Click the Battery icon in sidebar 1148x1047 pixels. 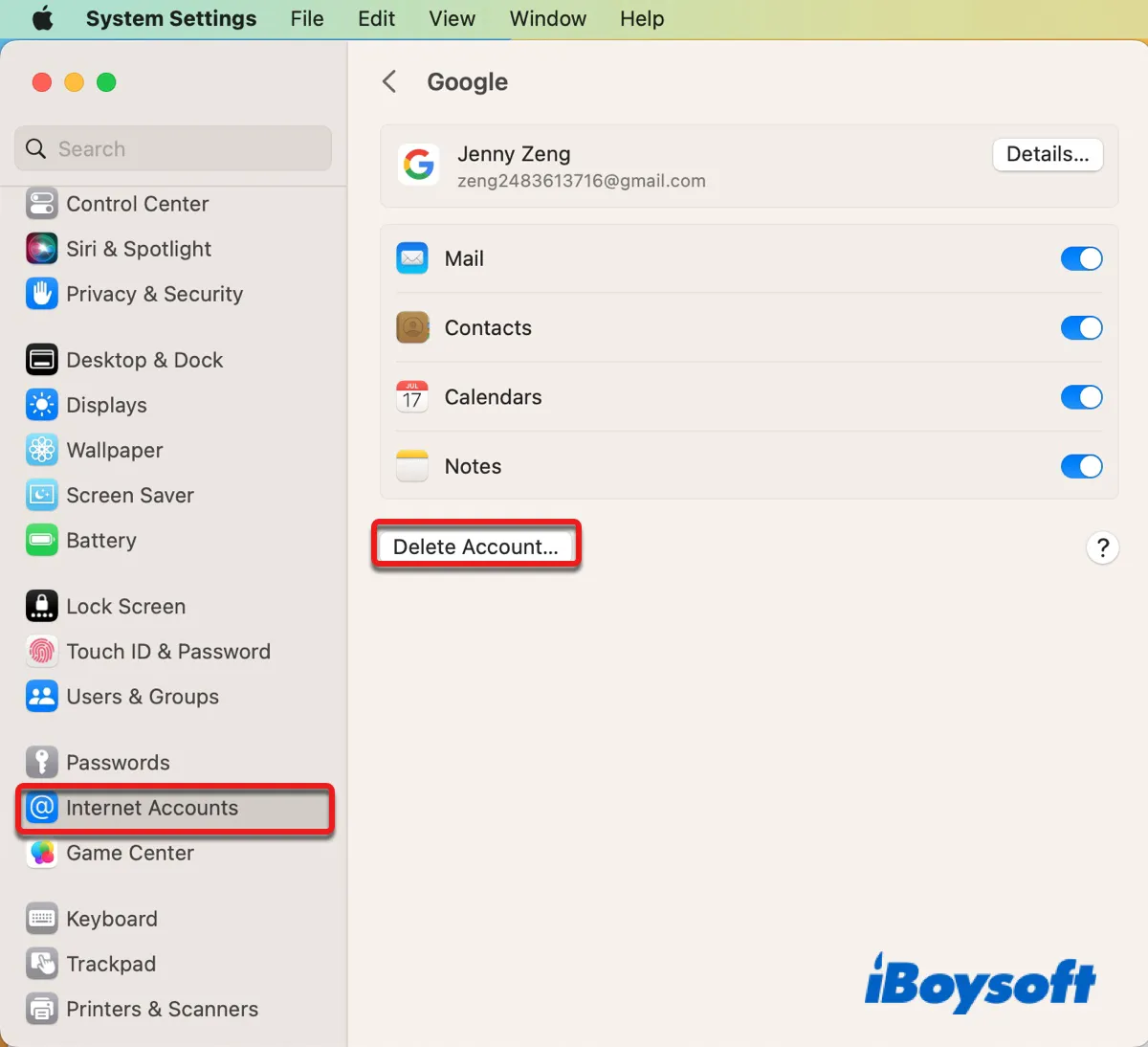(41, 540)
